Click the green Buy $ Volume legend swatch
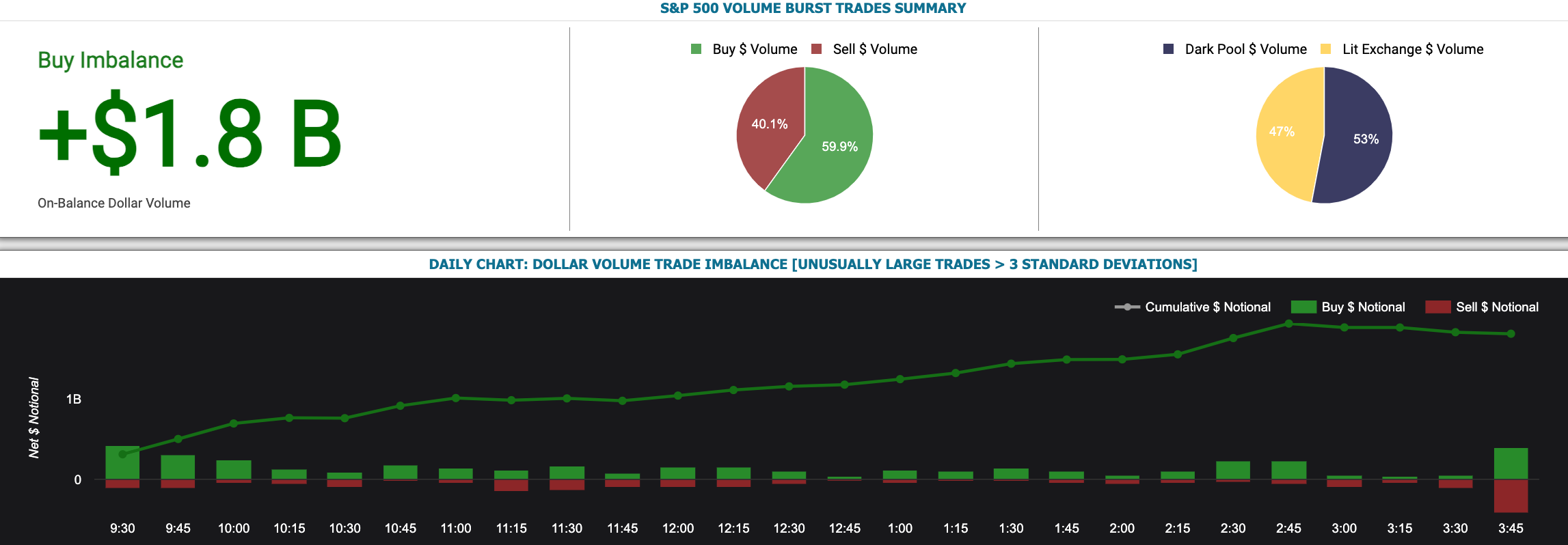Image resolution: width=1568 pixels, height=545 pixels. [x=697, y=49]
